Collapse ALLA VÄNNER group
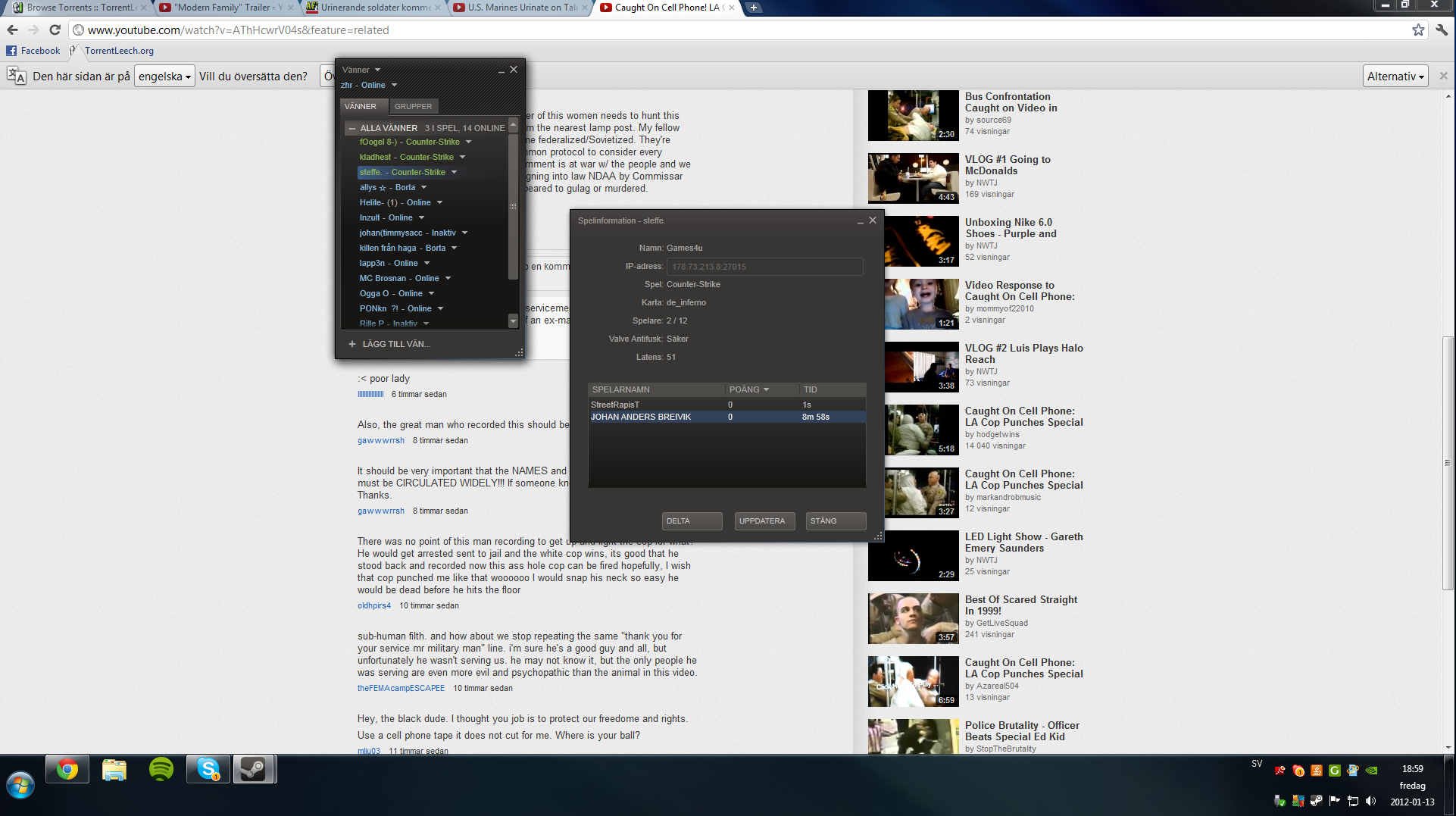This screenshot has height=816, width=1456. click(352, 128)
